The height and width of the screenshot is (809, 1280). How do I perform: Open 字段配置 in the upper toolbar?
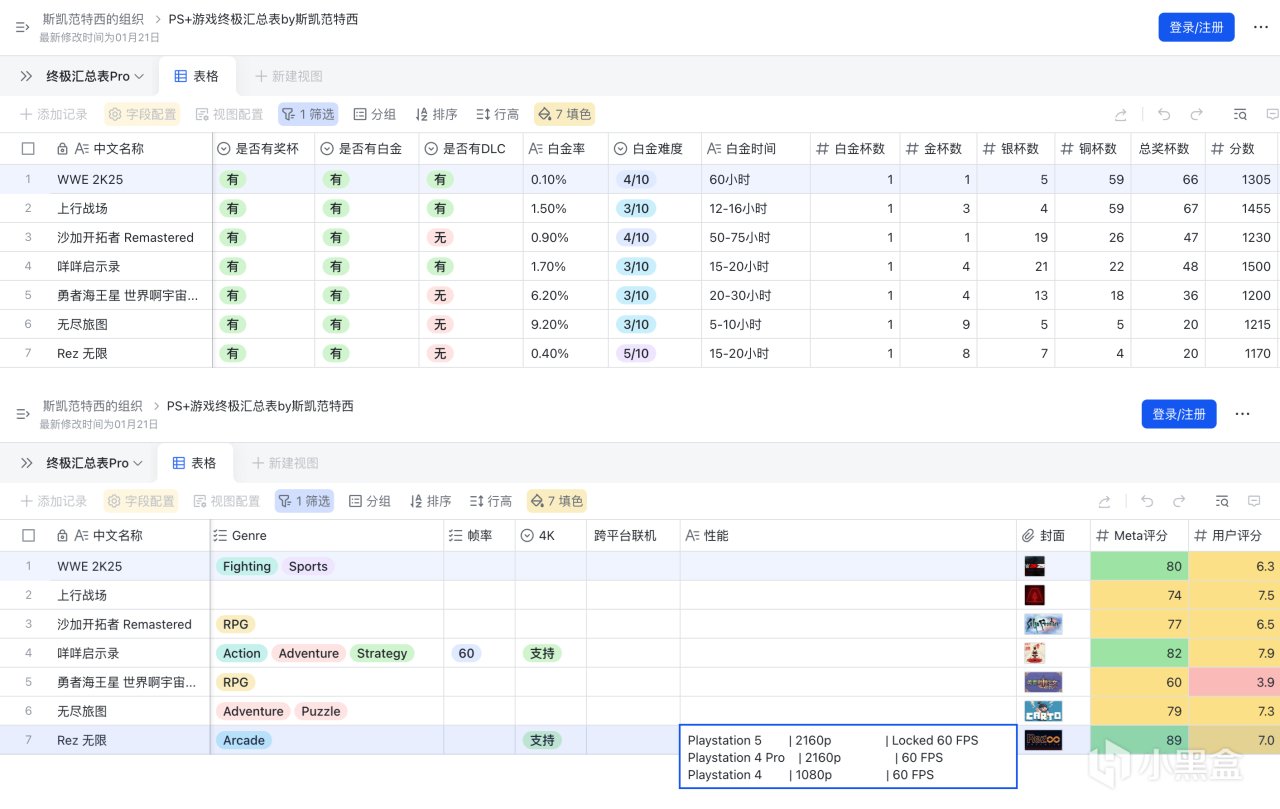[x=142, y=114]
